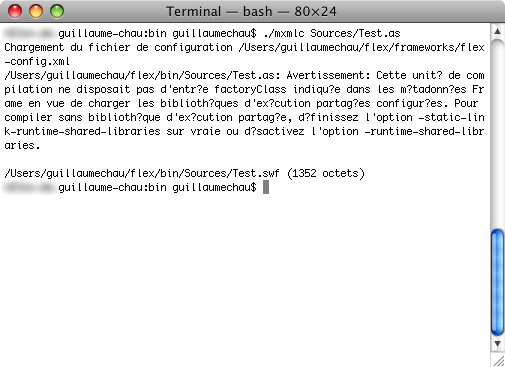
Task: Click the gray cursor block at the prompt
Action: point(266,187)
